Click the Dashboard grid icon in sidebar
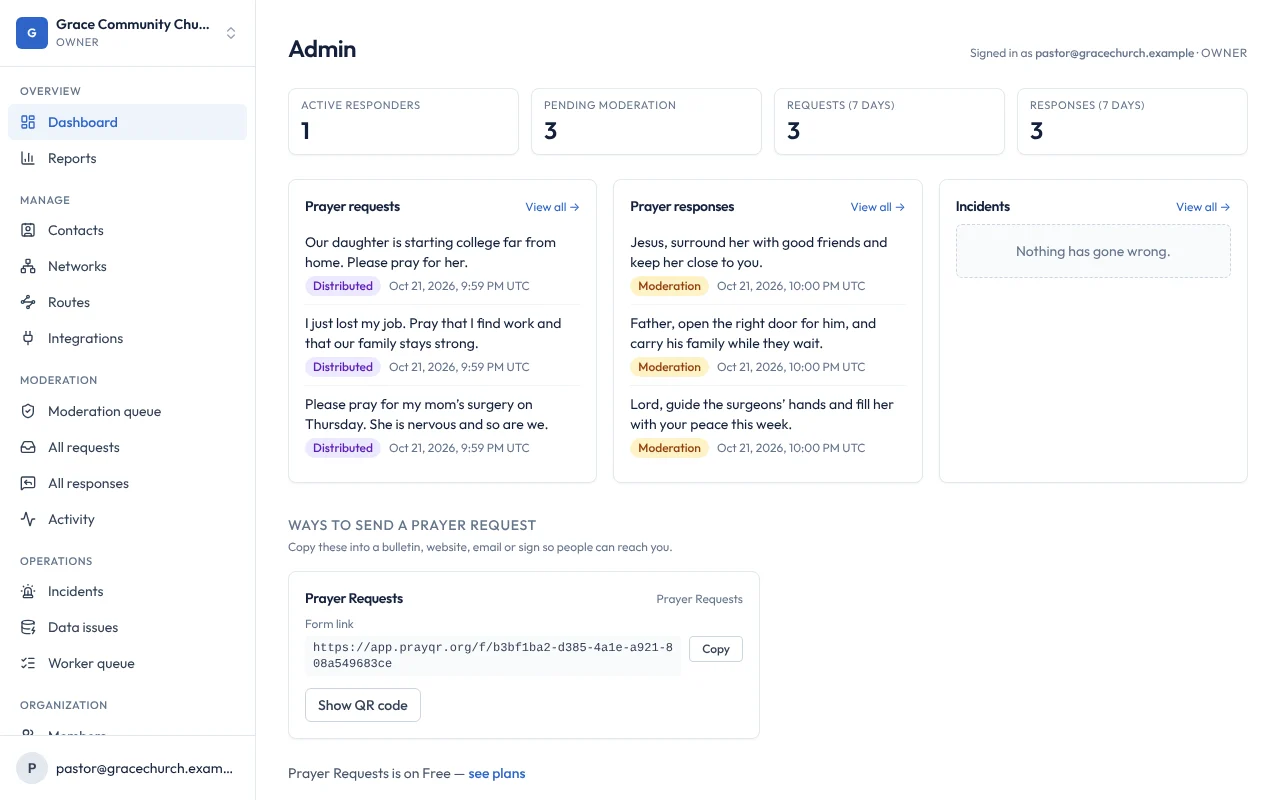The image size is (1280, 800). tap(28, 122)
